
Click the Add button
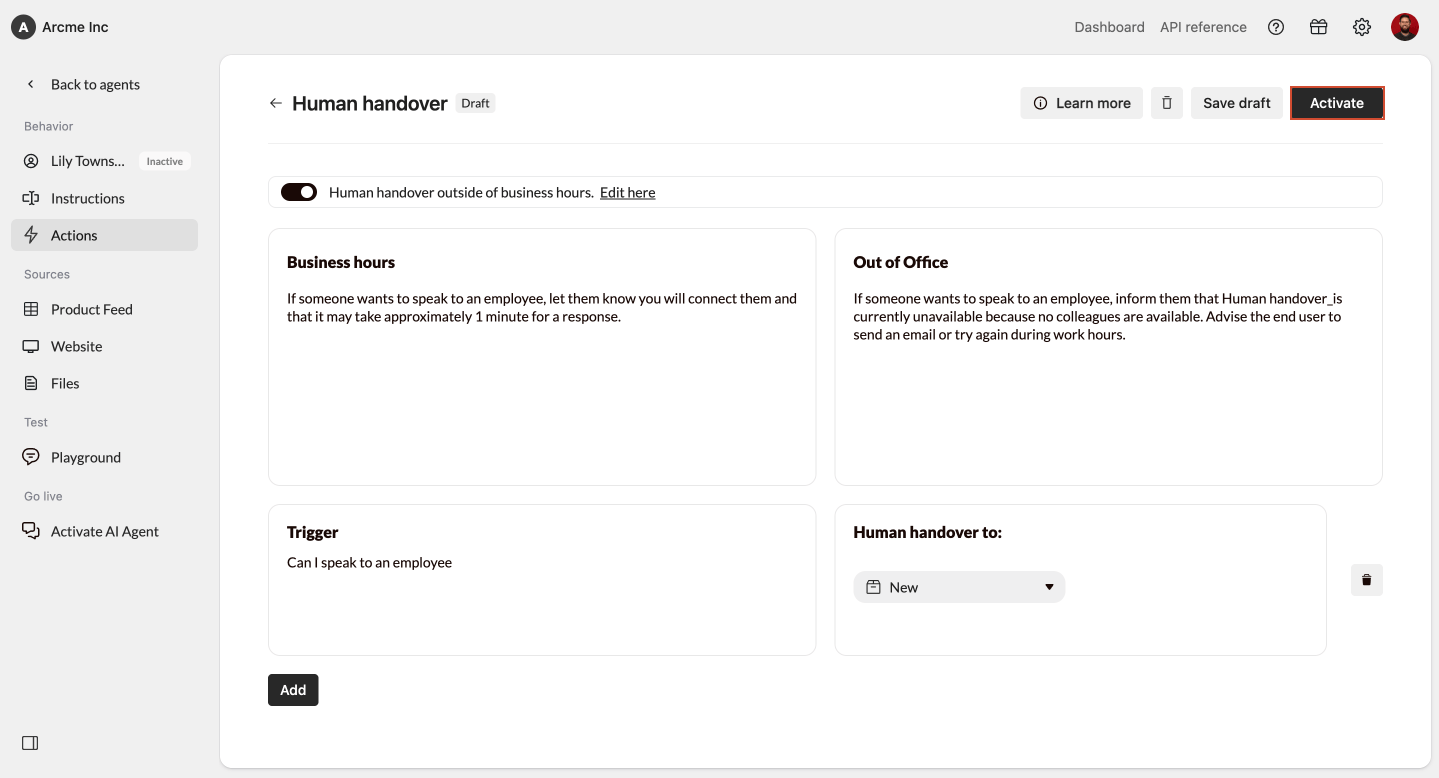[293, 690]
